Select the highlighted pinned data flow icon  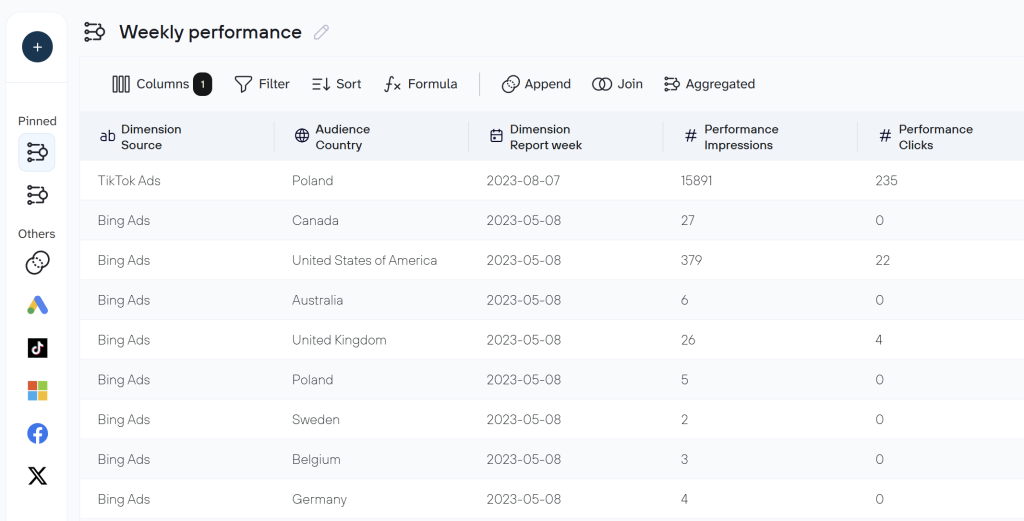coord(37,152)
